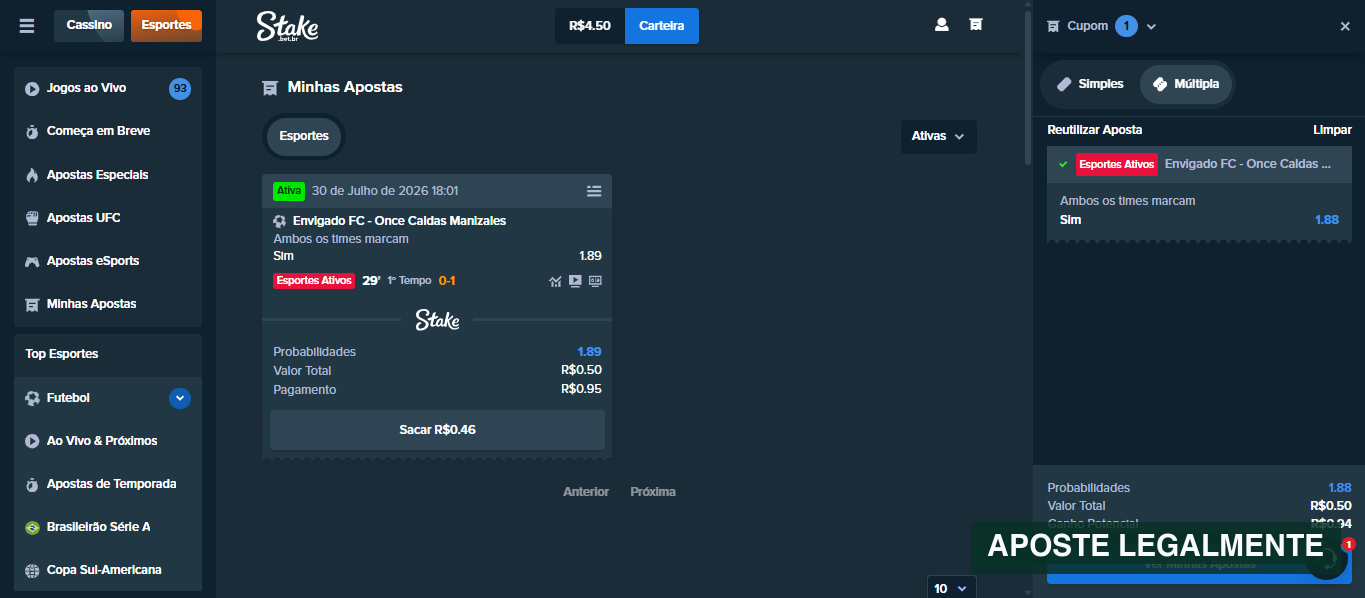The image size is (1365, 598).
Task: Click the Minhas Apostas receipt icon in sidebar
Action: (33, 304)
